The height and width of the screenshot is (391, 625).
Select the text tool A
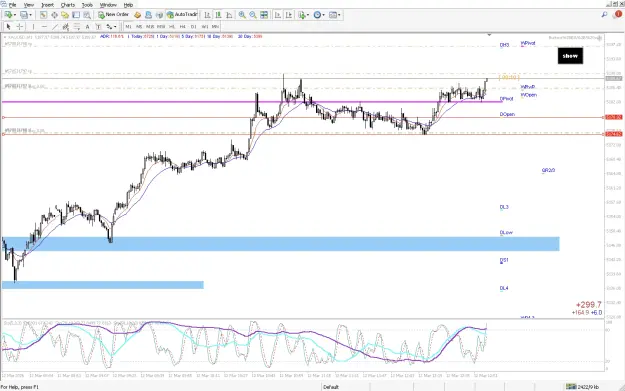click(87, 27)
